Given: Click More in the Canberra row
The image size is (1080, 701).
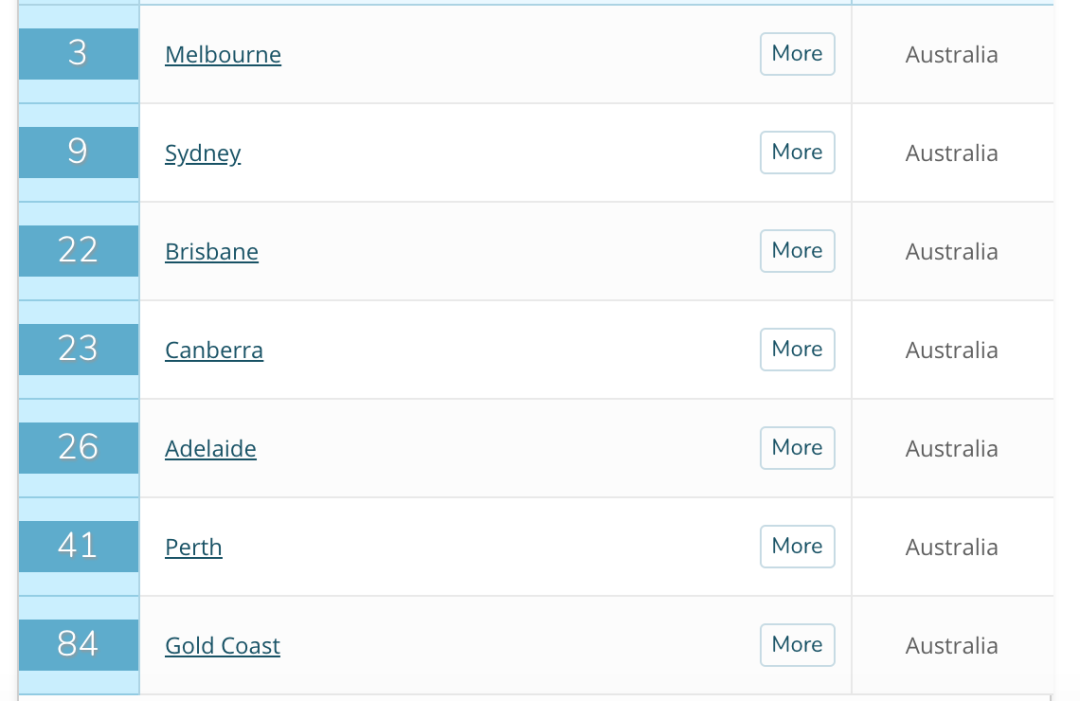Looking at the screenshot, I should [797, 349].
